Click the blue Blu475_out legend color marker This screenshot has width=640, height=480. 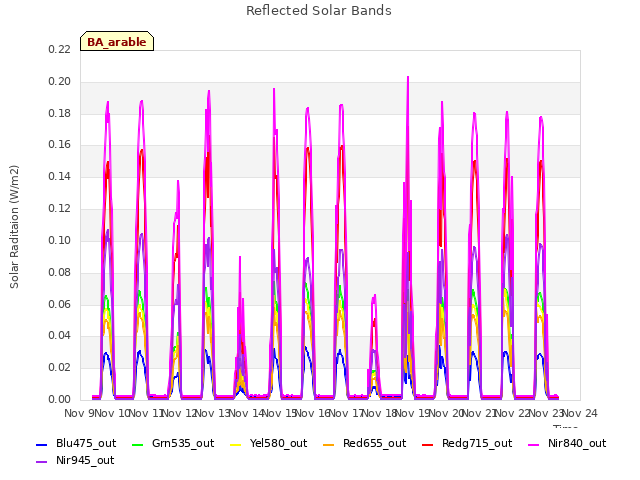tap(42, 445)
